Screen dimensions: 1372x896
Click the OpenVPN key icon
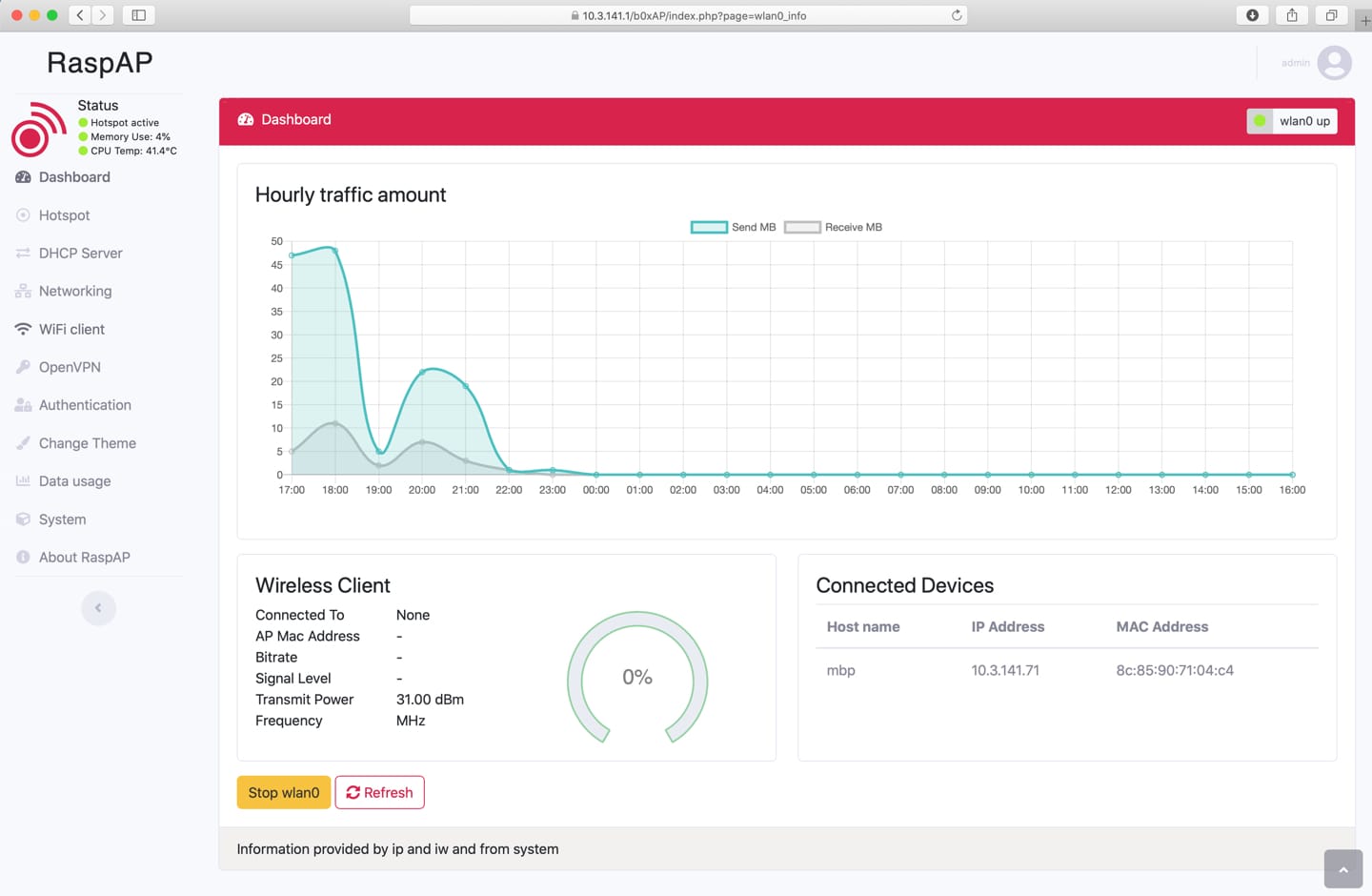[x=23, y=367]
